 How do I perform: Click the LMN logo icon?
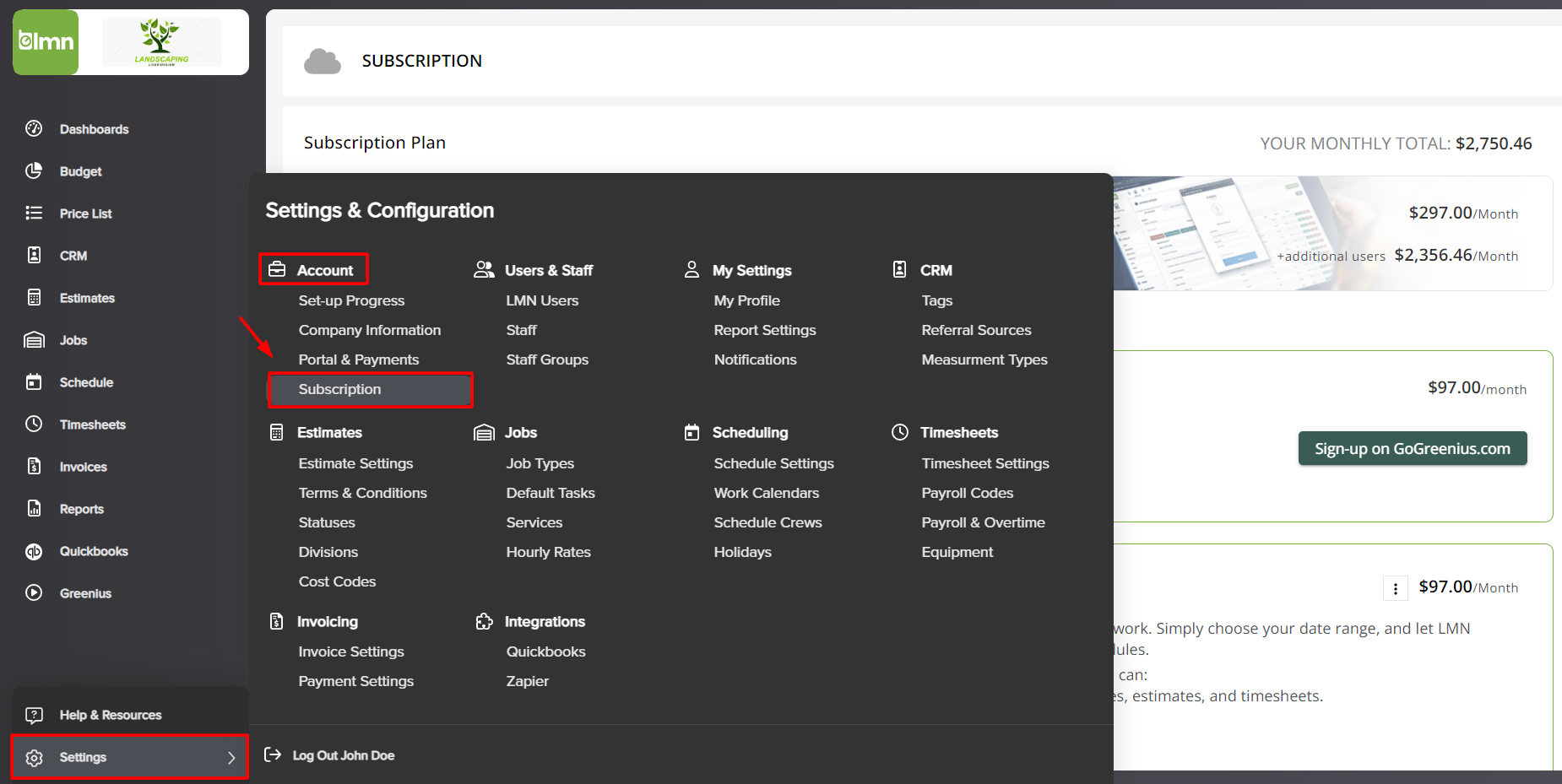46,42
